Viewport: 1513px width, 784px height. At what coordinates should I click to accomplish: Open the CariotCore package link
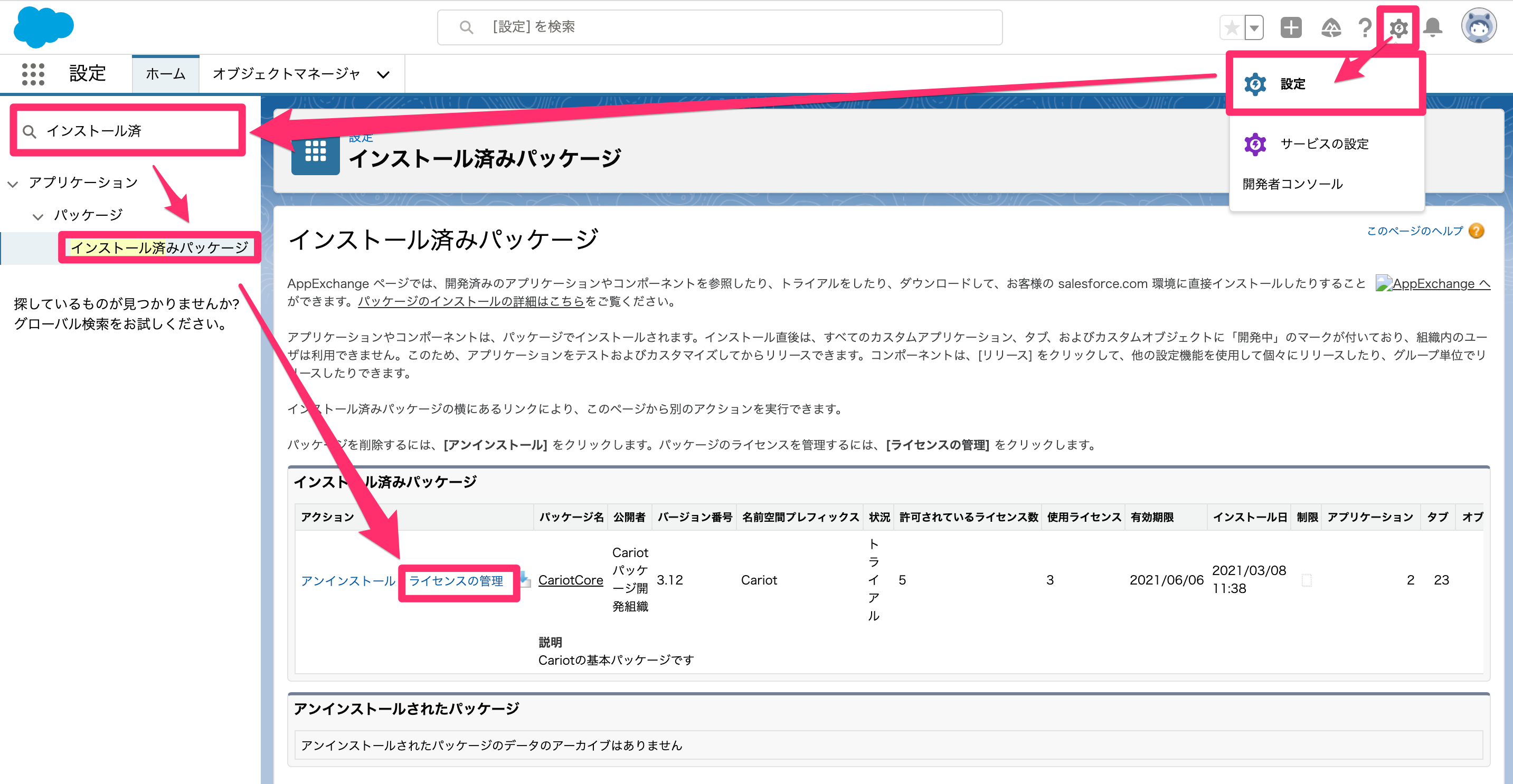(x=570, y=580)
